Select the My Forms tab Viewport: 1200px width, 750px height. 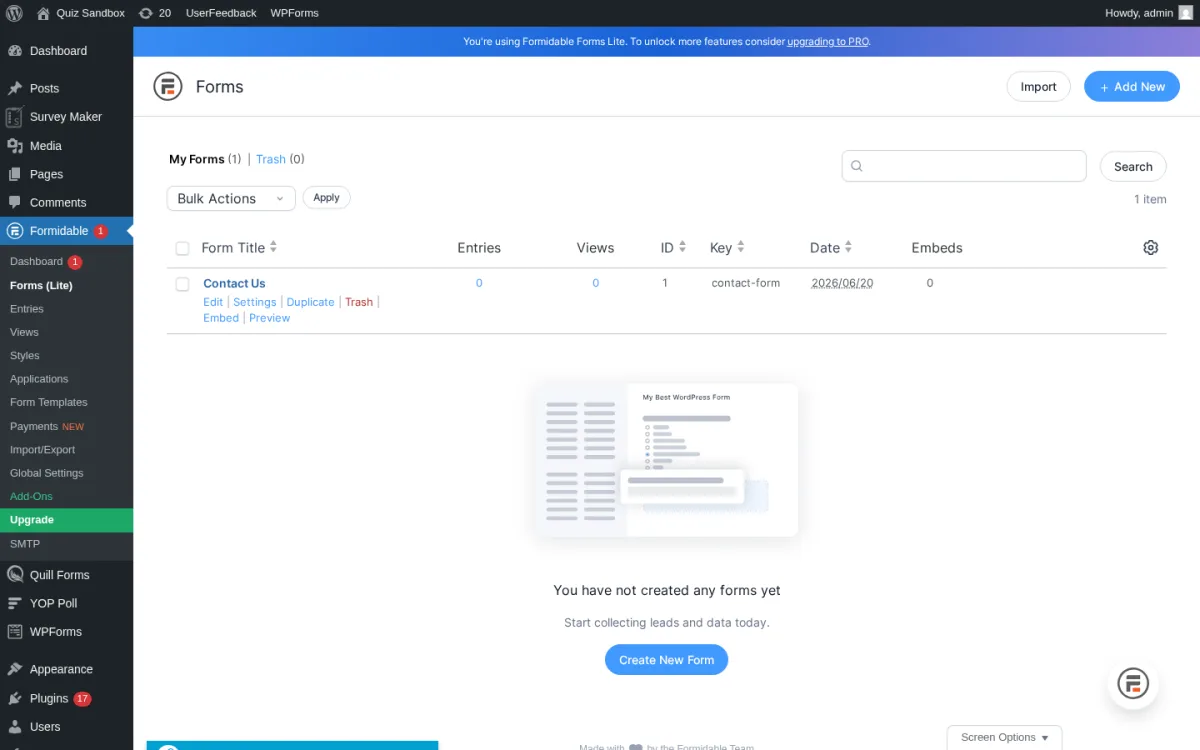pyautogui.click(x=197, y=159)
